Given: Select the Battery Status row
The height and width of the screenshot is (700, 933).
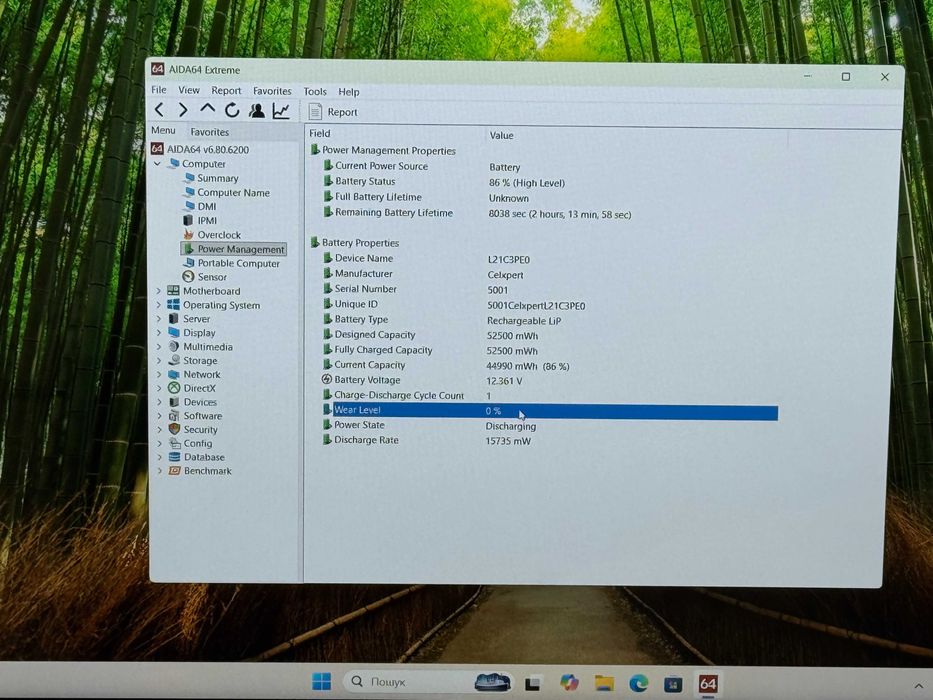Looking at the screenshot, I should click(x=444, y=182).
